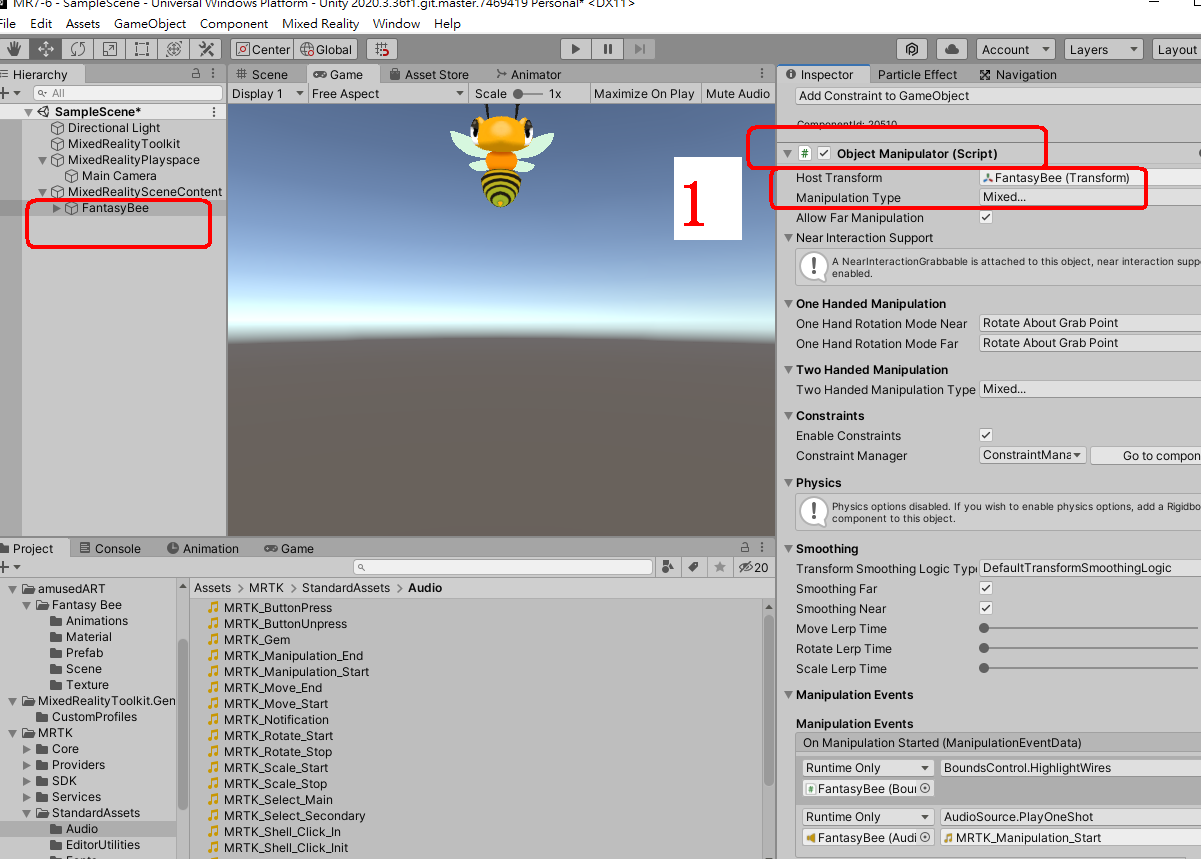This screenshot has height=859, width=1201.
Task: Toggle hidden packages visibility showing 20
Action: pos(753,568)
